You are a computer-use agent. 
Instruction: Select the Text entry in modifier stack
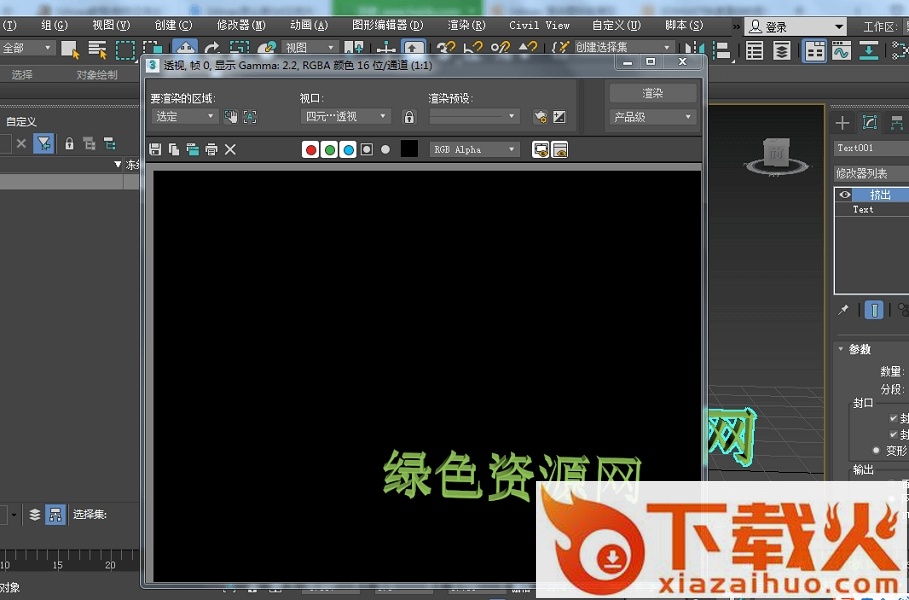coord(863,210)
